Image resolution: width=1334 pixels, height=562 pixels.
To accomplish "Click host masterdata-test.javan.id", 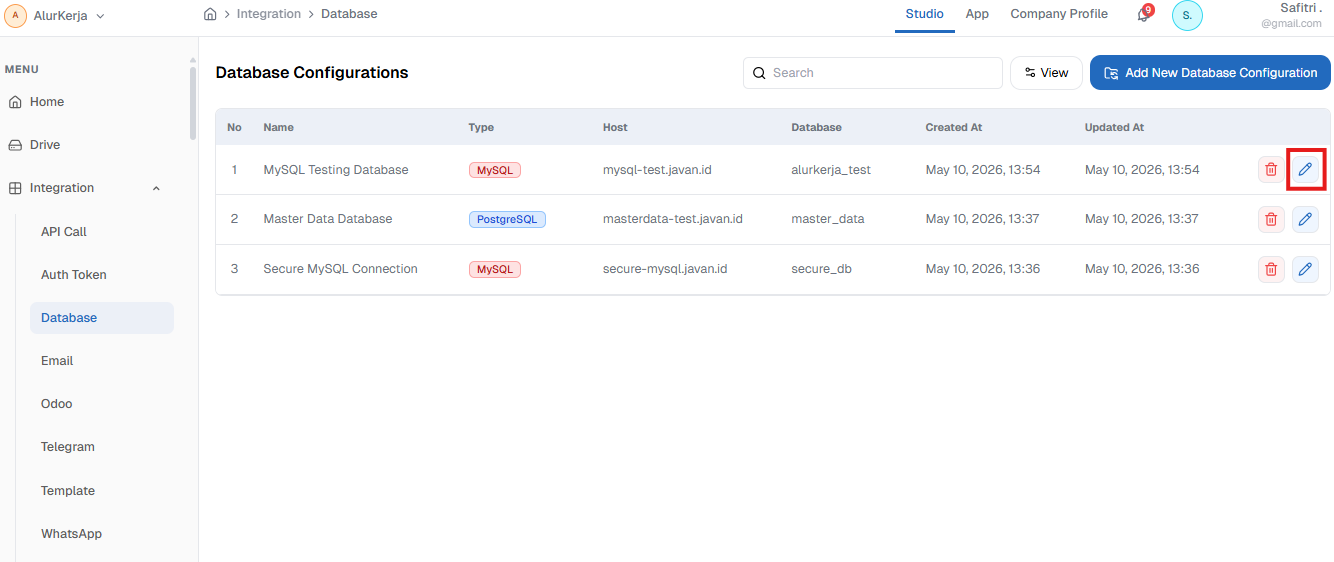I will (x=673, y=219).
